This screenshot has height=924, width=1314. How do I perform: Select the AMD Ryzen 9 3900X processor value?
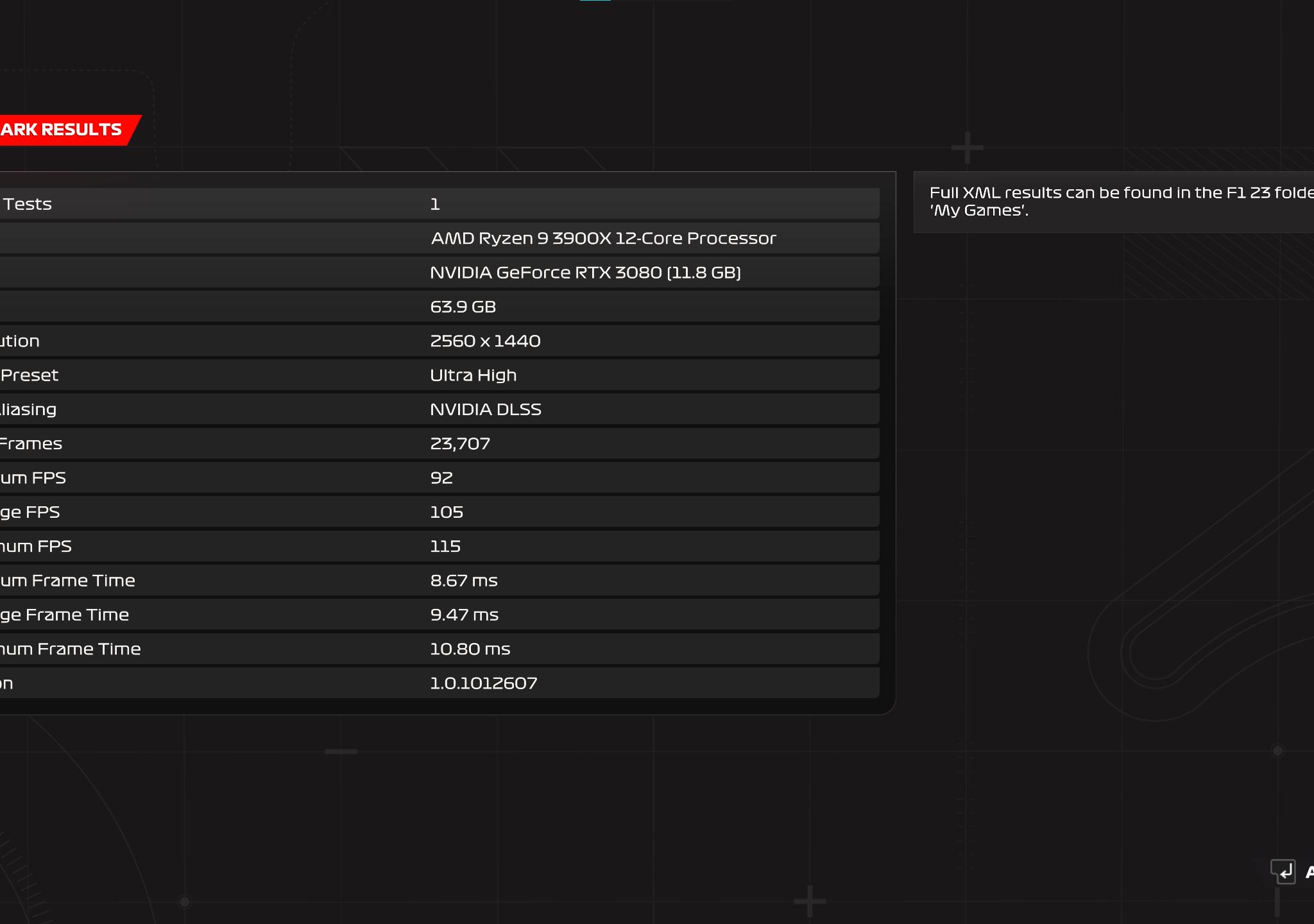click(603, 239)
